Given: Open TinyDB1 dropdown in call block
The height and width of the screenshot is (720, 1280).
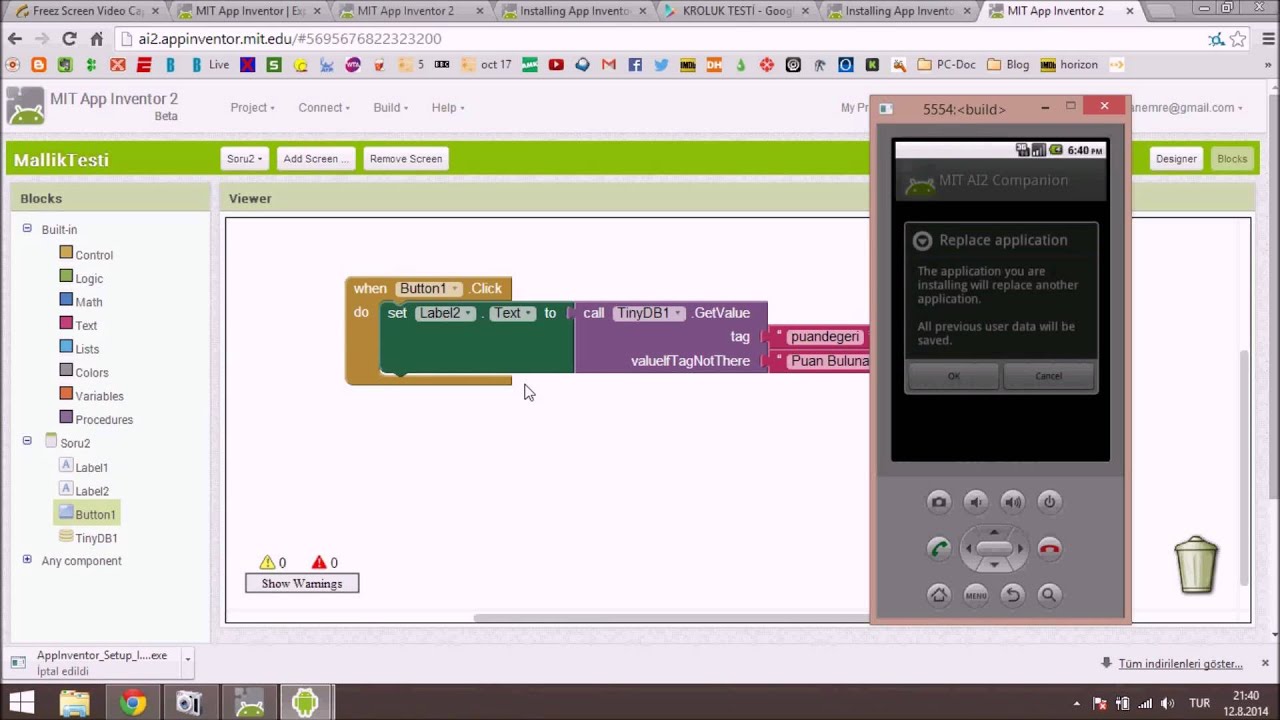Looking at the screenshot, I should coord(649,313).
